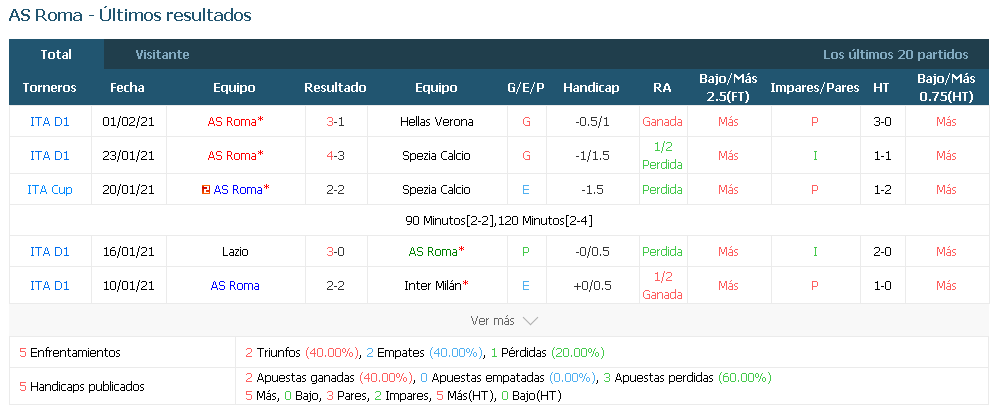The image size is (998, 411).
Task: Click the 90 Minutos[2-2],120 Minutos[2-4] note
Action: point(499,221)
